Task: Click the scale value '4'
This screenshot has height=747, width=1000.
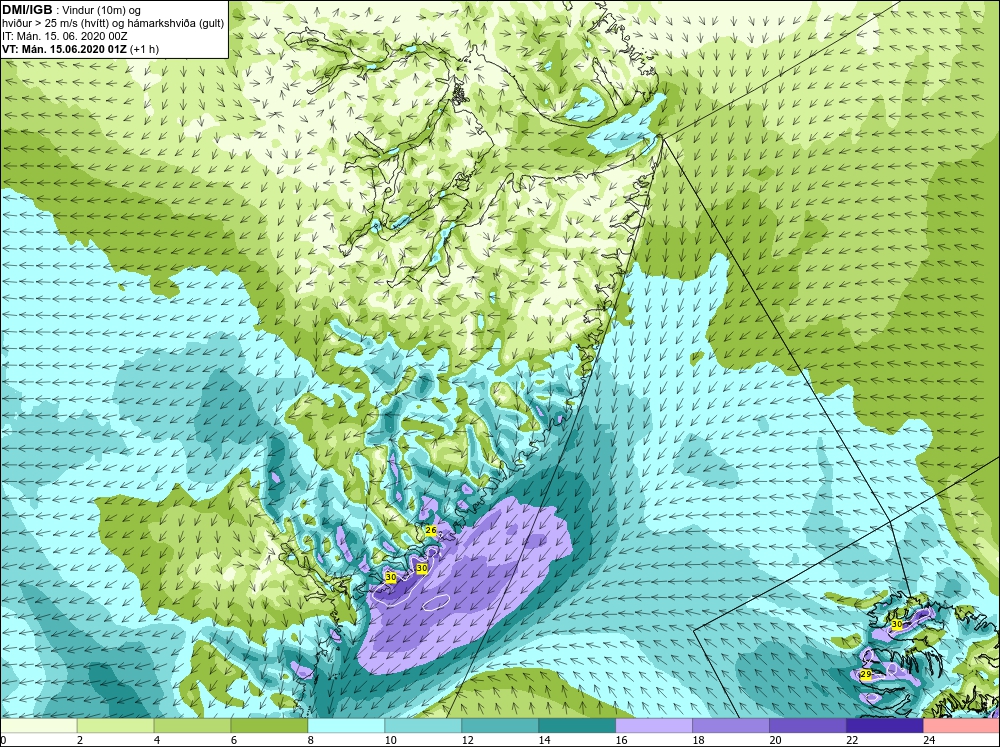Action: click(157, 740)
